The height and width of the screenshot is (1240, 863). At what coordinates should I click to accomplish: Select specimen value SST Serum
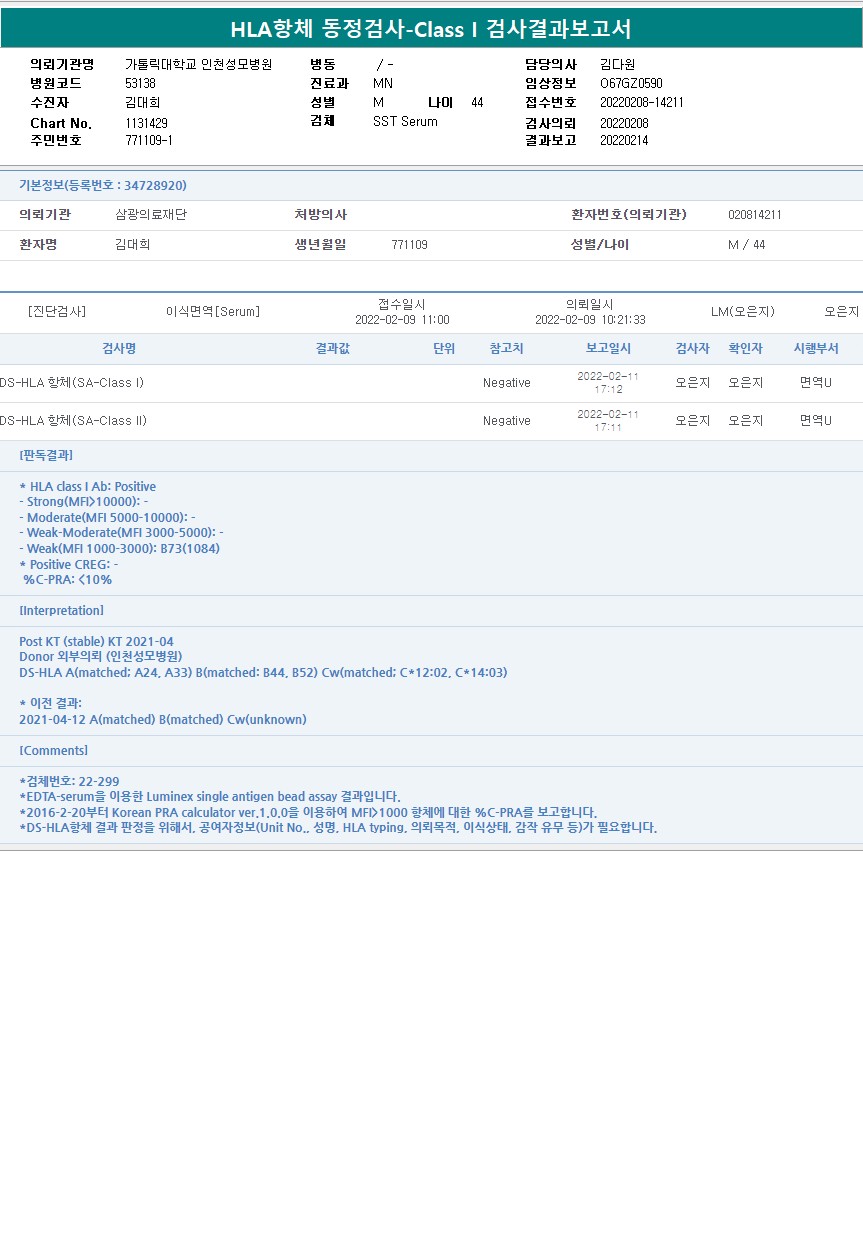(x=405, y=122)
